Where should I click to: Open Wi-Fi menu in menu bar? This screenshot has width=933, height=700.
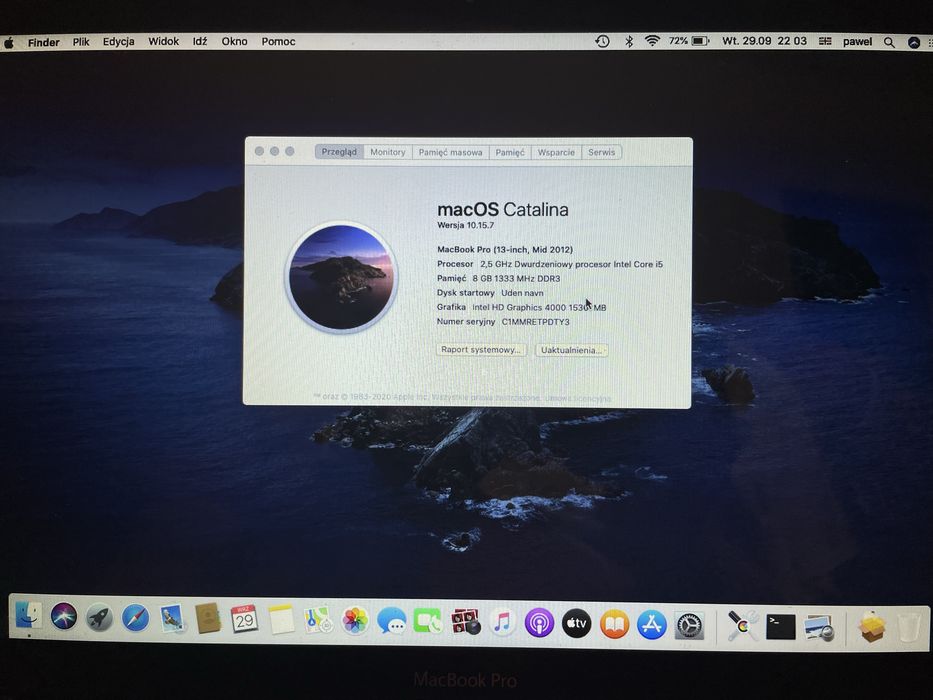[x=652, y=41]
